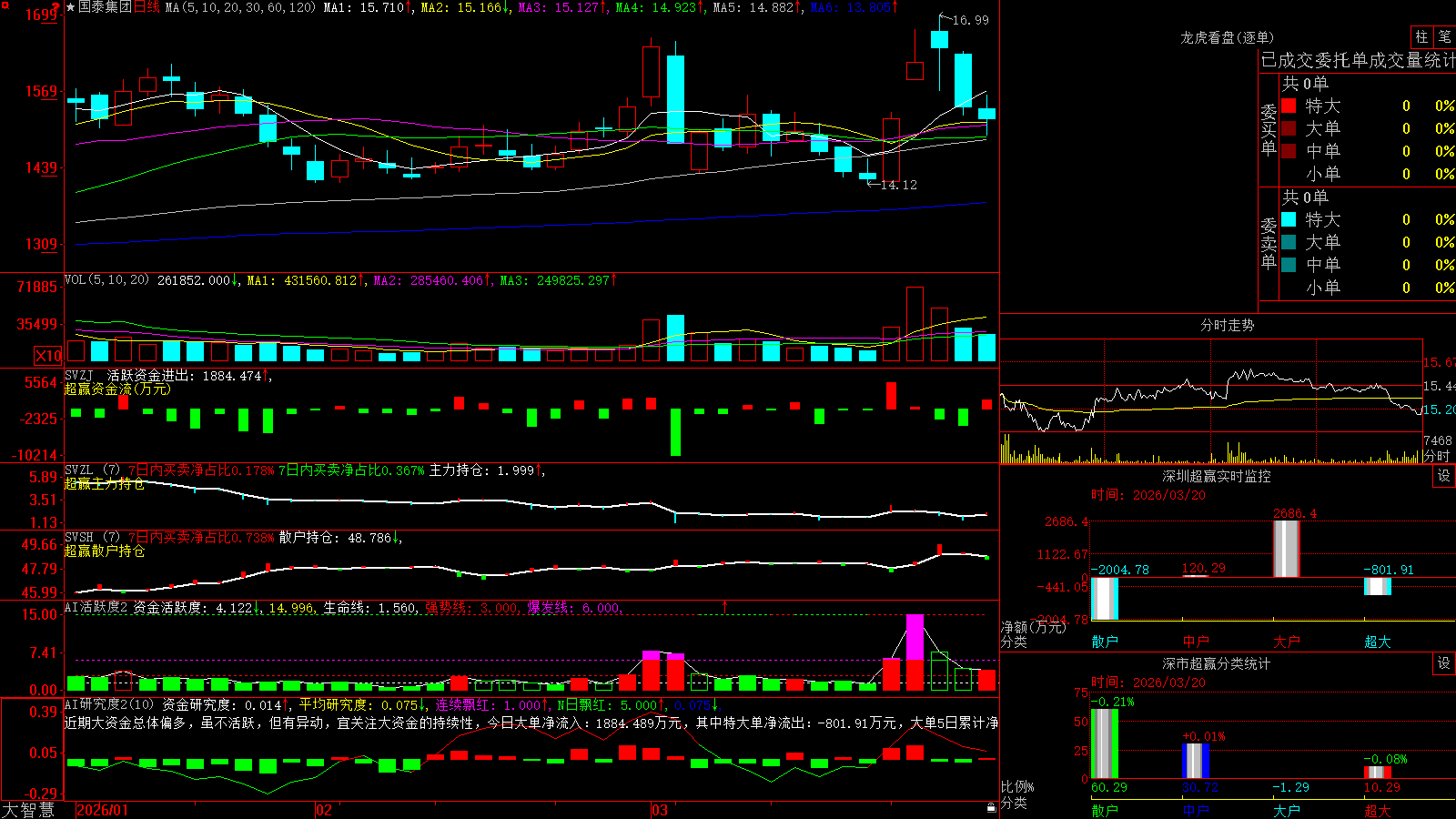Viewport: 1456px width, 819px height.
Task: Click the tall magenta bar in AI活跃度2 chart
Action: [915, 637]
